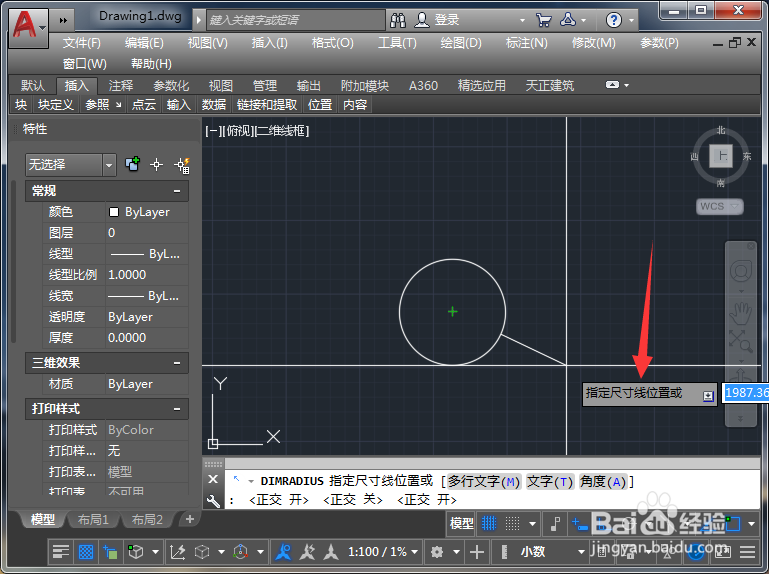Click the annotation monitor plus icon
769x574 pixels.
pyautogui.click(x=477, y=552)
